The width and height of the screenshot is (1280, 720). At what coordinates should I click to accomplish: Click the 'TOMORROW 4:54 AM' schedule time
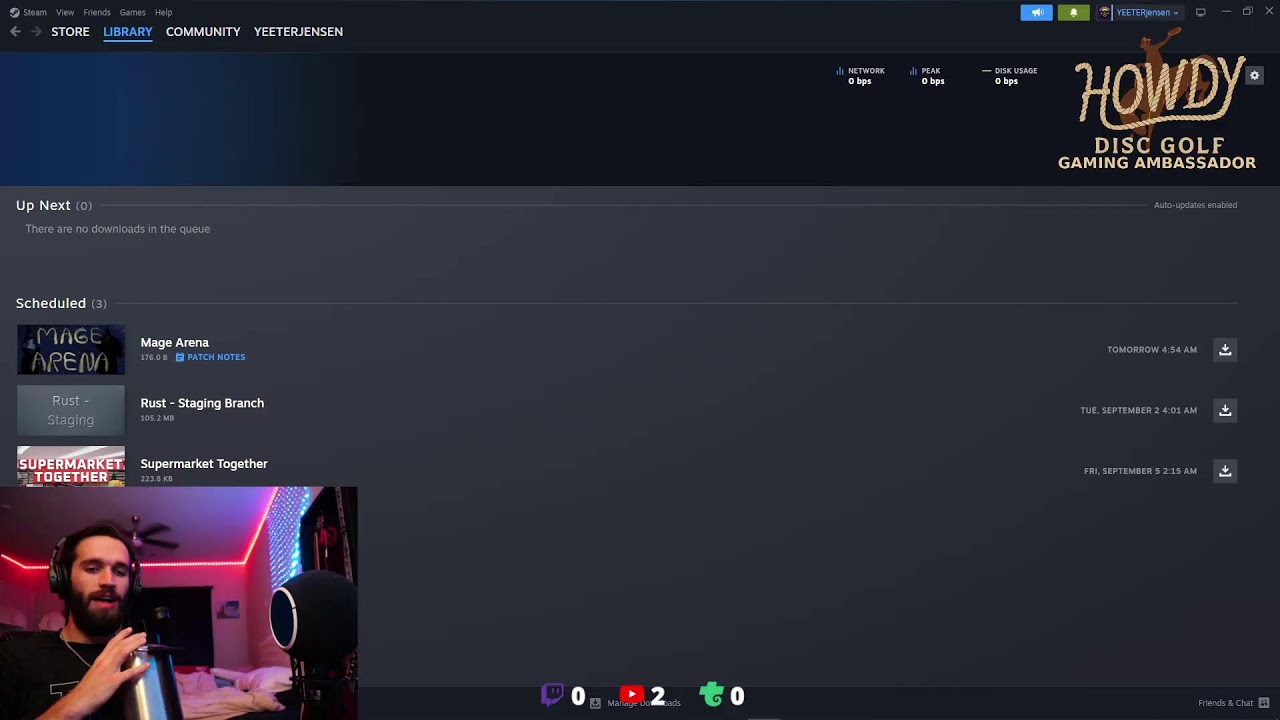tap(1152, 350)
